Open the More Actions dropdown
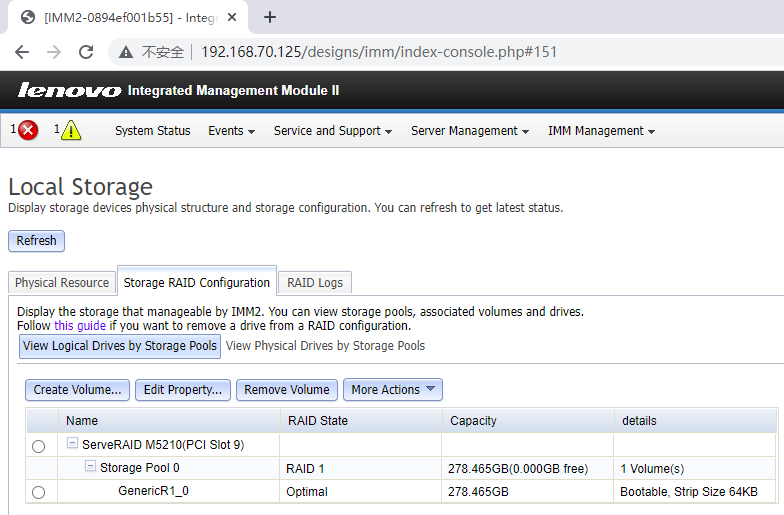Screen dimensions: 784x515 point(392,390)
